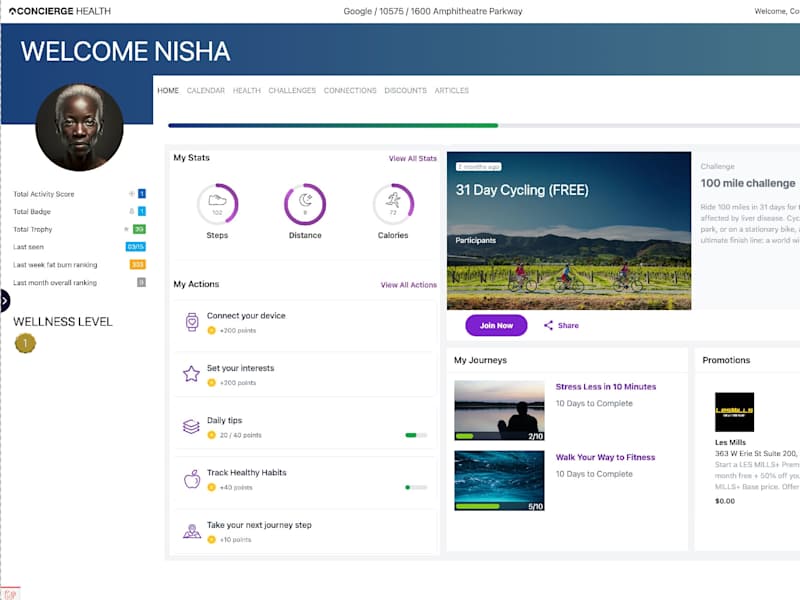Open the View All Actions link
This screenshot has height=600, width=800.
coord(408,285)
